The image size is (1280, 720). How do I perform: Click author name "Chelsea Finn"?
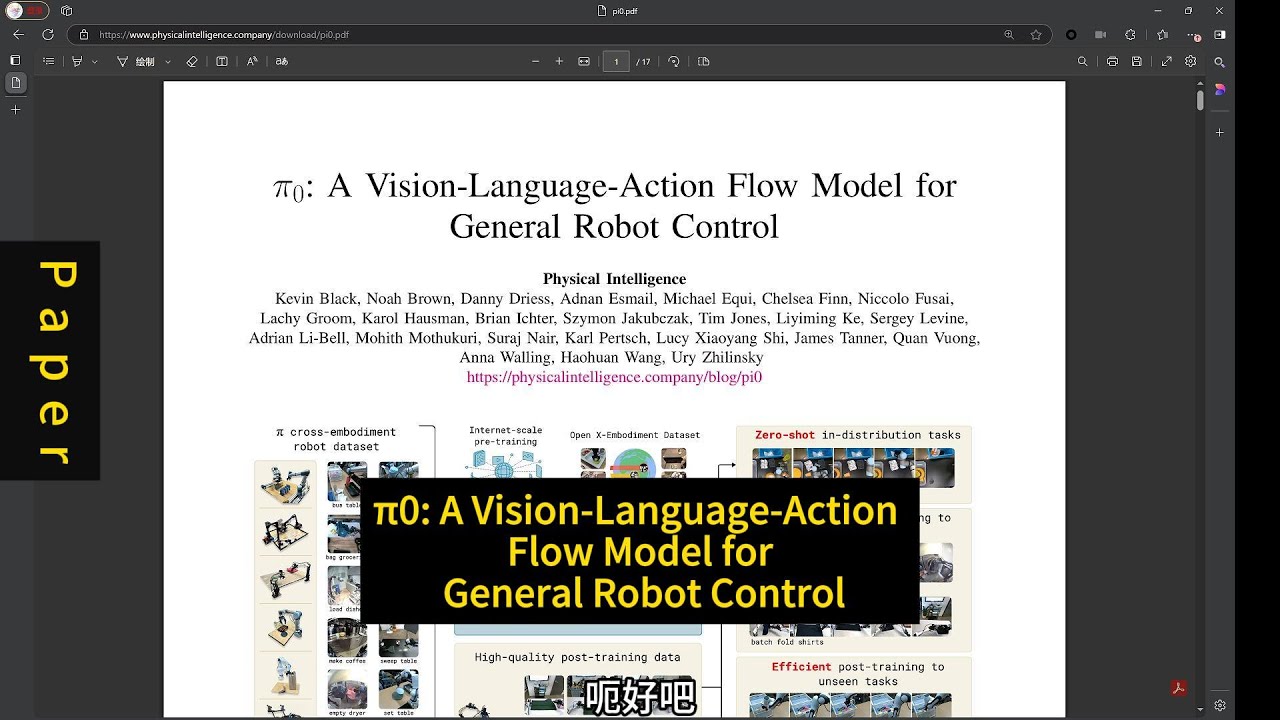pos(803,299)
